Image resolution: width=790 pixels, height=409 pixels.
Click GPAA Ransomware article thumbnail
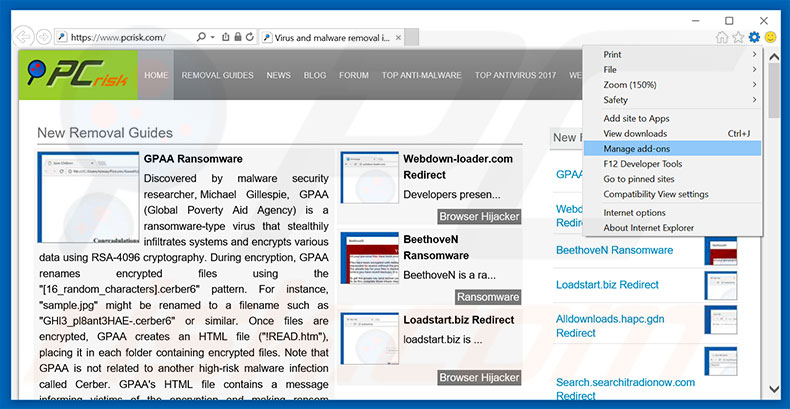click(x=88, y=197)
